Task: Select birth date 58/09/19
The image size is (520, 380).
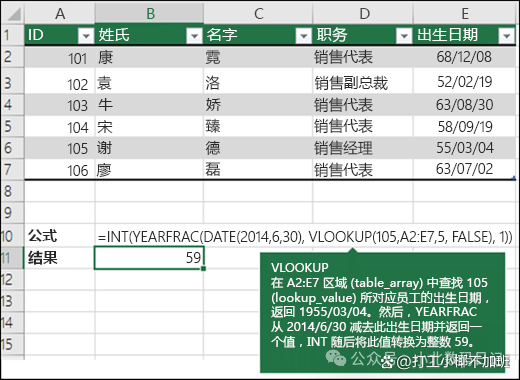Action: (465, 126)
